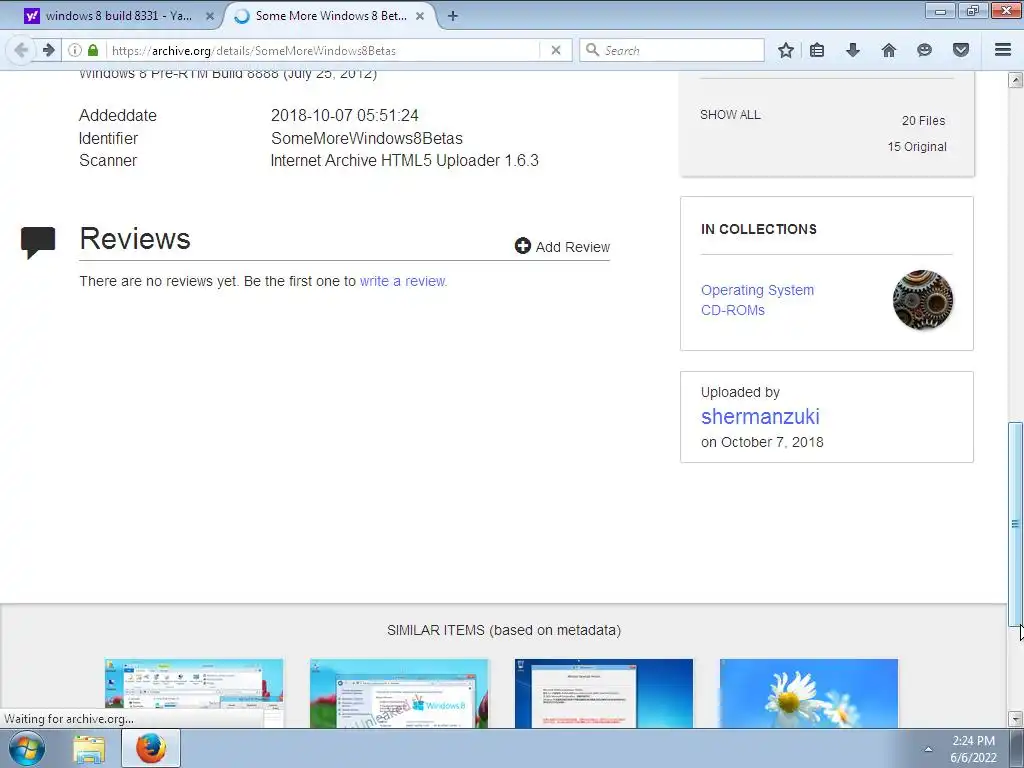Close the Some More Windows 8 Betas tab
This screenshot has width=1024, height=768.
click(x=420, y=16)
